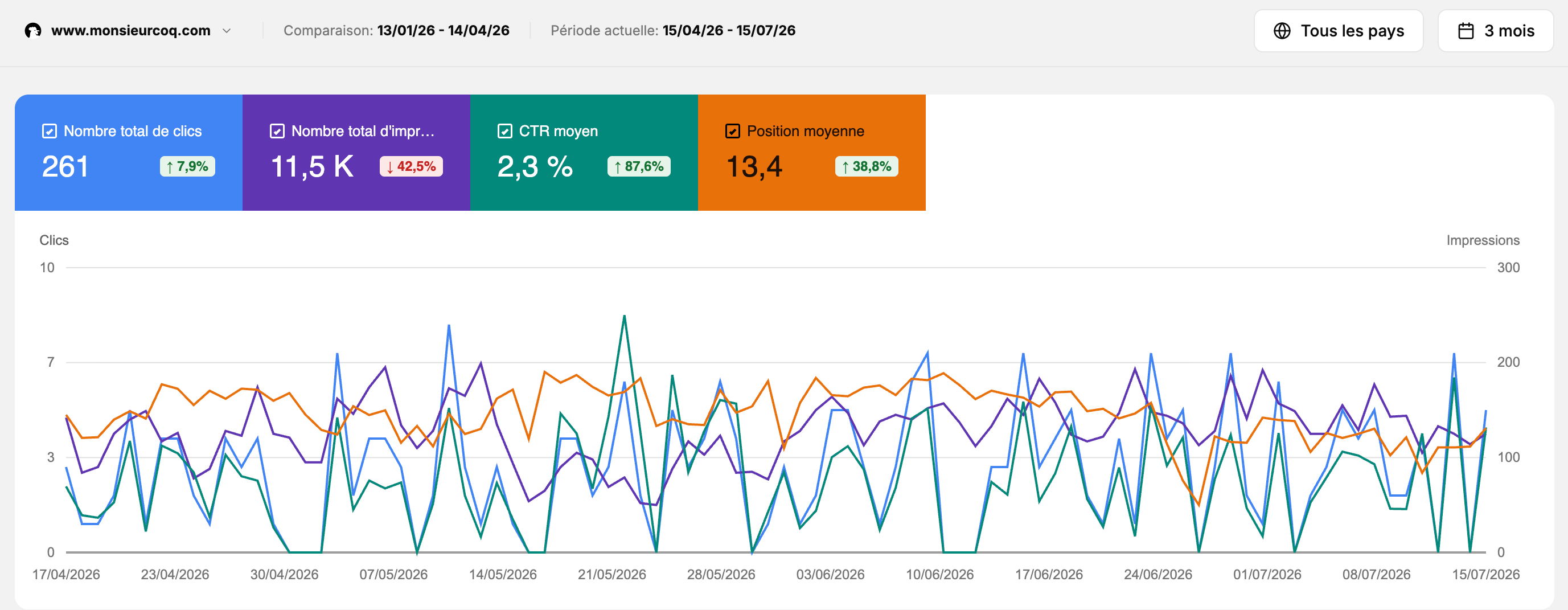Select the blue Nombre total de clics card
This screenshot has width=1568, height=610.
[x=129, y=152]
